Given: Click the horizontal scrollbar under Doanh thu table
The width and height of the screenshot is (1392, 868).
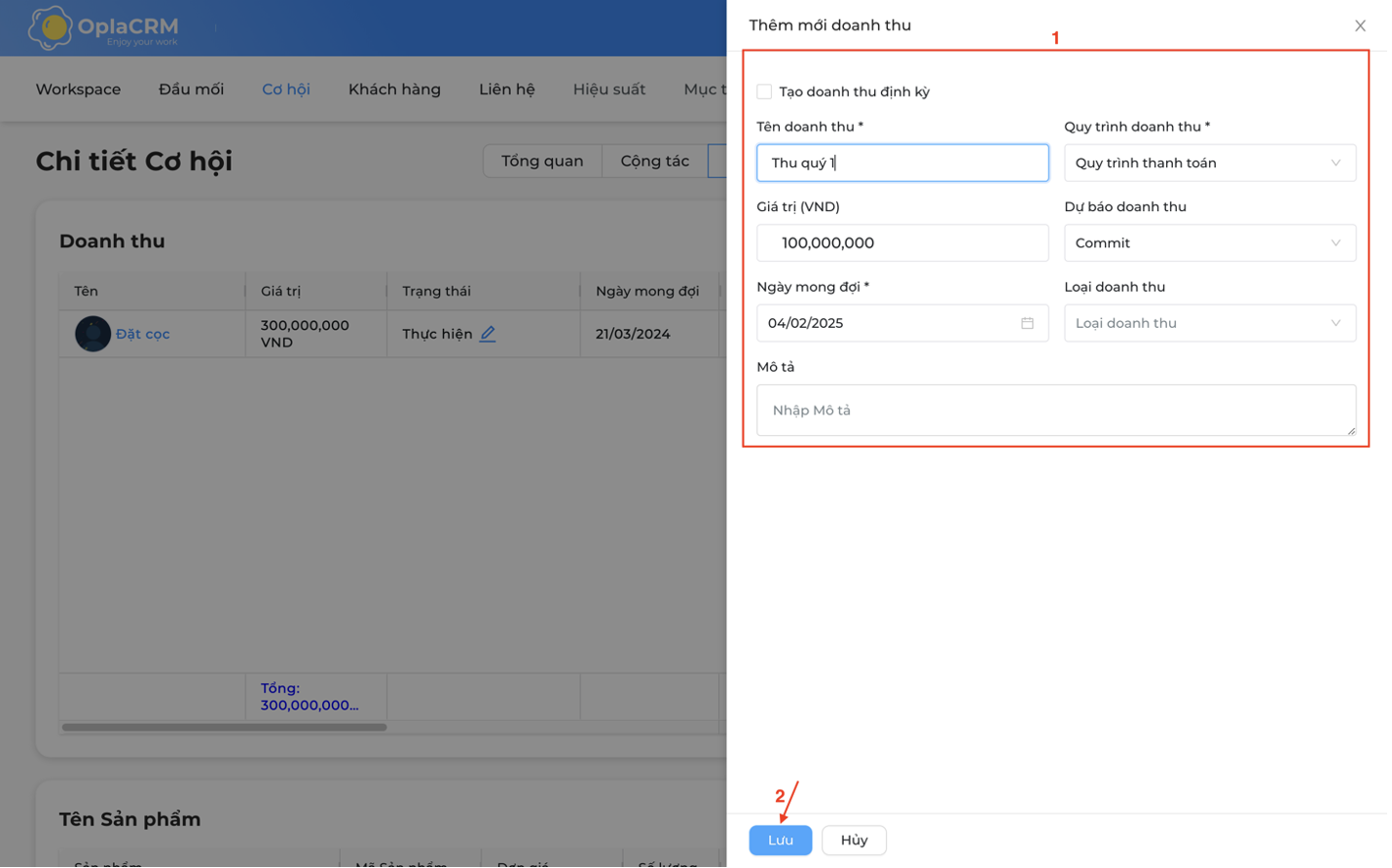Looking at the screenshot, I should point(225,727).
